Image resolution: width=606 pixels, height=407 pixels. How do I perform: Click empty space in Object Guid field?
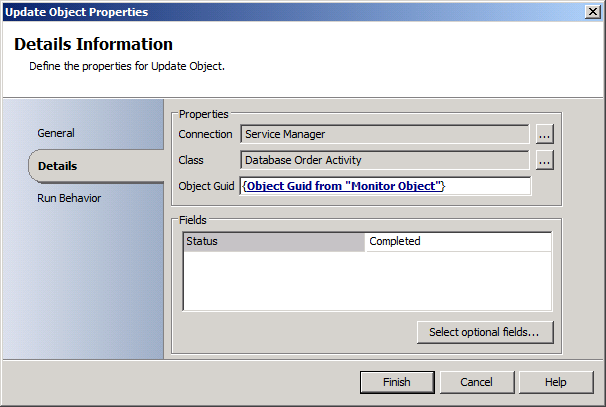click(x=490, y=186)
